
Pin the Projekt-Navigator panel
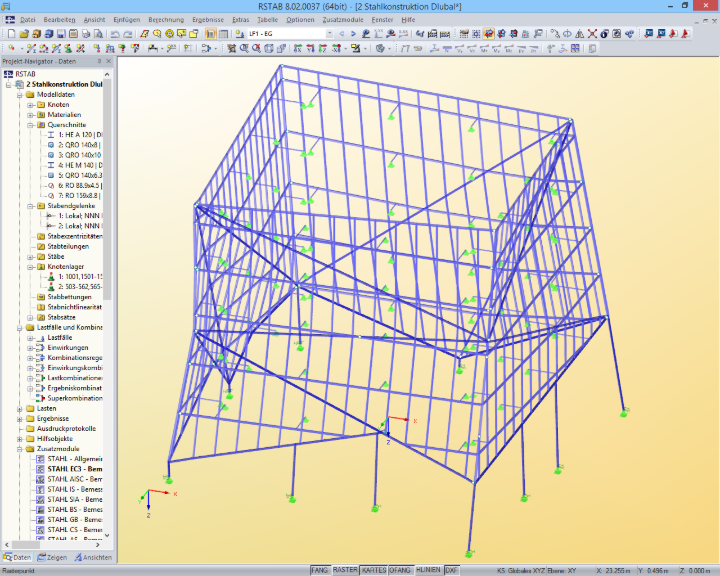pos(99,61)
